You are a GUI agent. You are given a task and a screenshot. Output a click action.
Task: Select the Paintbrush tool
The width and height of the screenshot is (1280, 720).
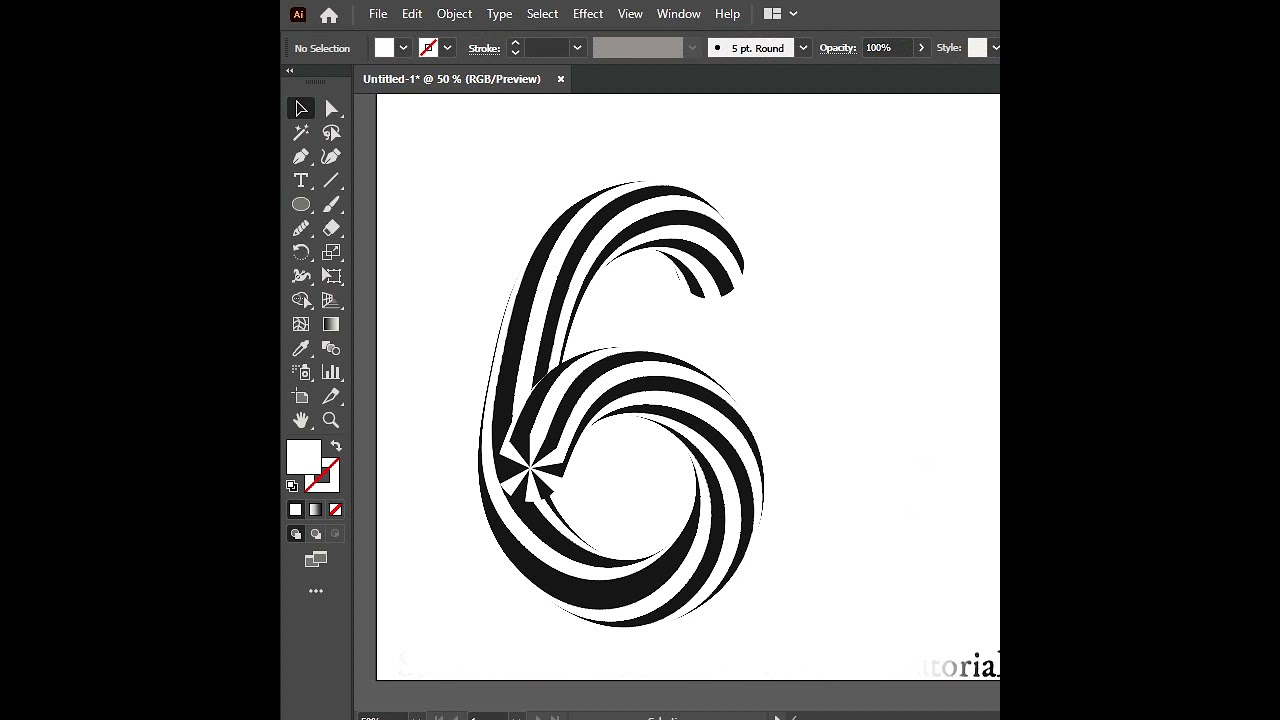[x=332, y=204]
